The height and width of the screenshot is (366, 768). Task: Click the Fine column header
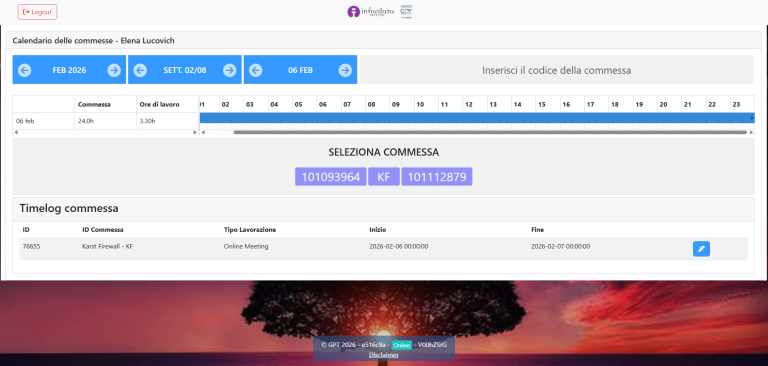(x=537, y=229)
